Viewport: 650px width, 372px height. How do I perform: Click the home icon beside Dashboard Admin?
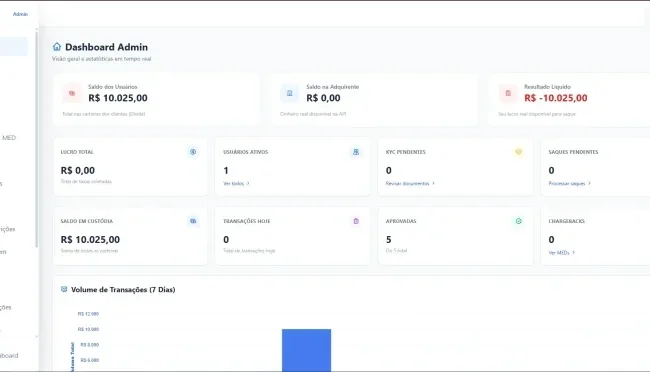[57, 47]
